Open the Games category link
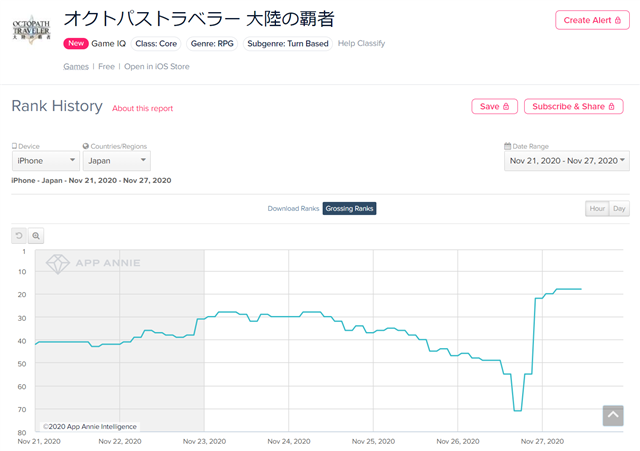This screenshot has width=640, height=451. 76,67
